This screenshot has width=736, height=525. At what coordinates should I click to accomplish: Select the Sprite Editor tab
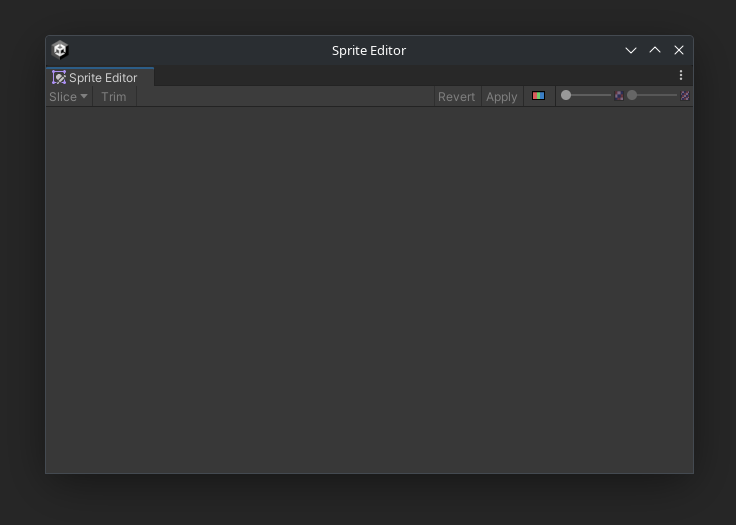(102, 78)
